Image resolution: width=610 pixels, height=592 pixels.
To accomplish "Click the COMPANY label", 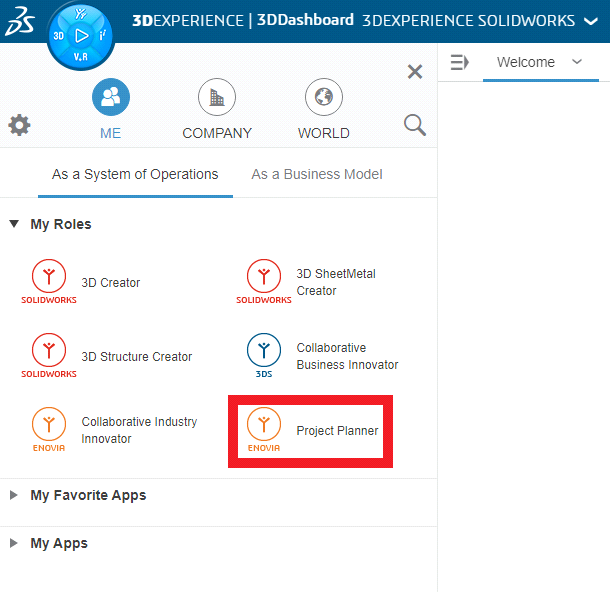I will pyautogui.click(x=217, y=133).
